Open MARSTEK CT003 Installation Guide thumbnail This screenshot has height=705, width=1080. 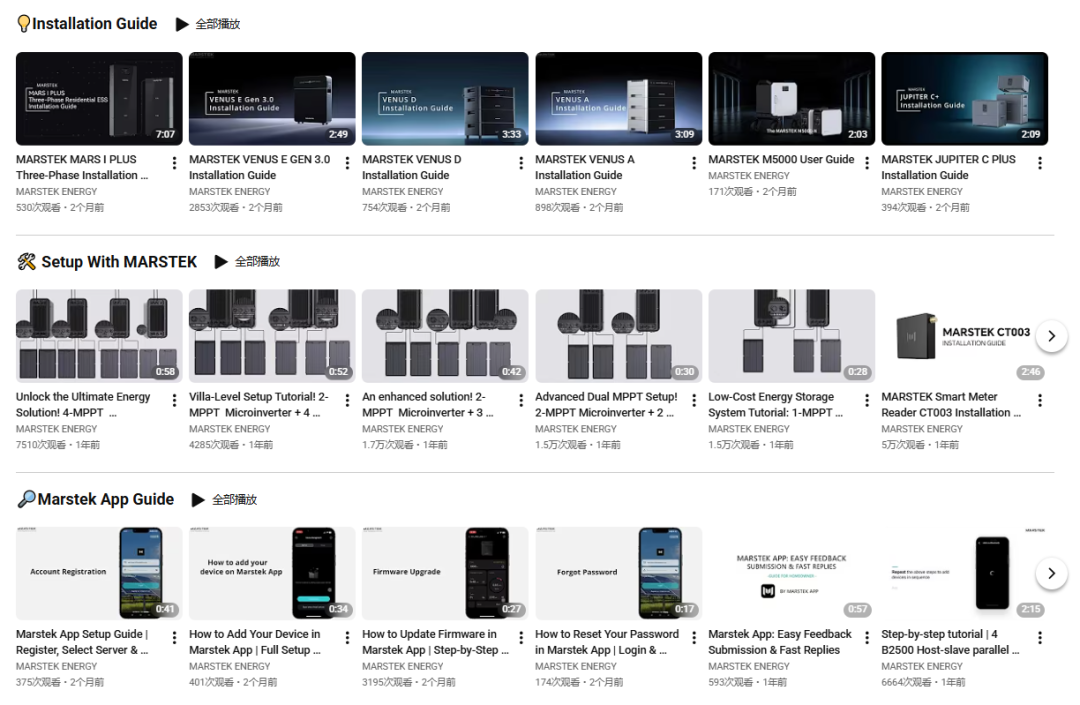point(964,336)
